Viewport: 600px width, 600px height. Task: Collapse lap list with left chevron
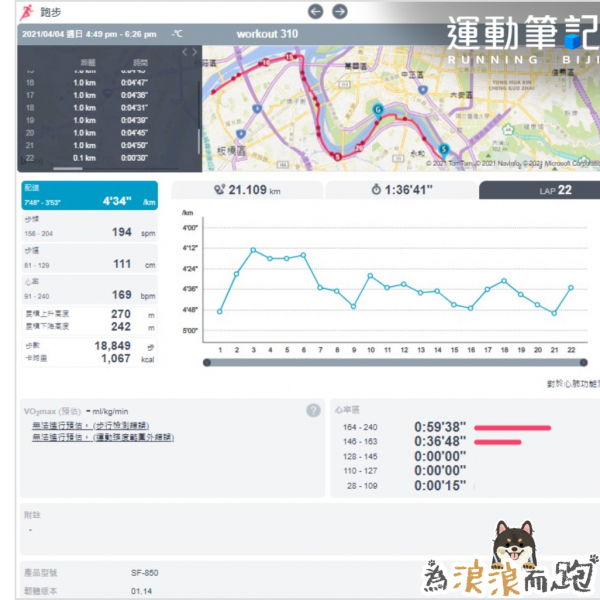pyautogui.click(x=184, y=52)
